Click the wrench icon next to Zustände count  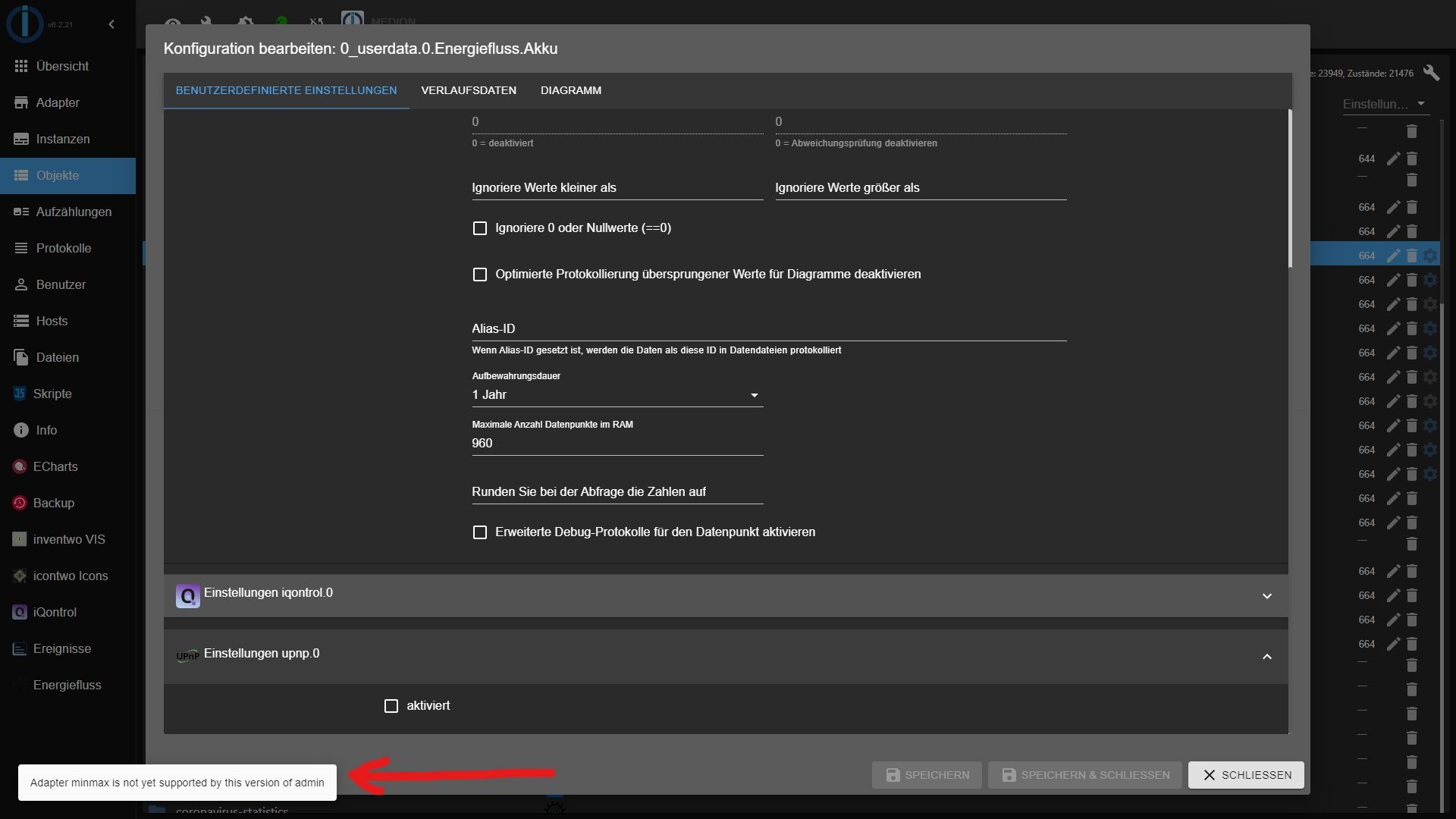coord(1431,73)
